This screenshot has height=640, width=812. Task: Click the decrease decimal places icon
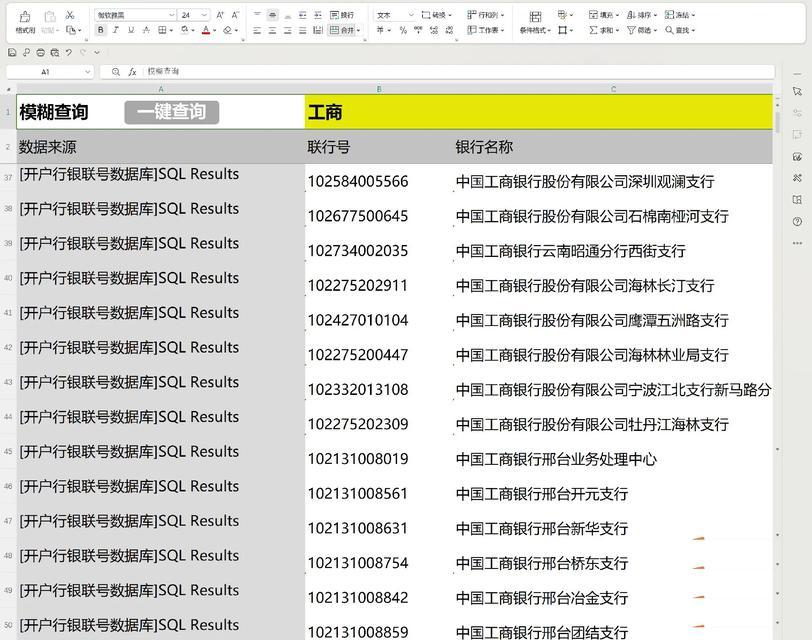pyautogui.click(x=449, y=30)
